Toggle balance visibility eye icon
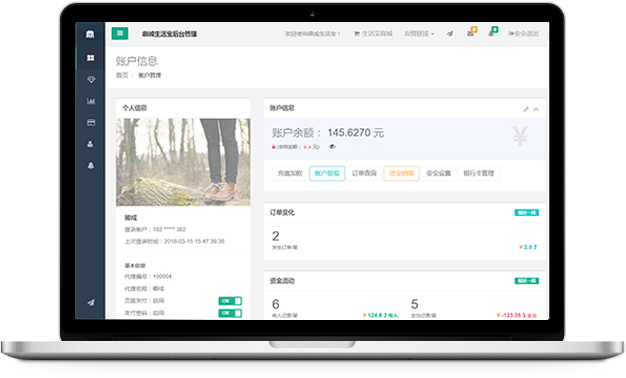 (x=332, y=146)
